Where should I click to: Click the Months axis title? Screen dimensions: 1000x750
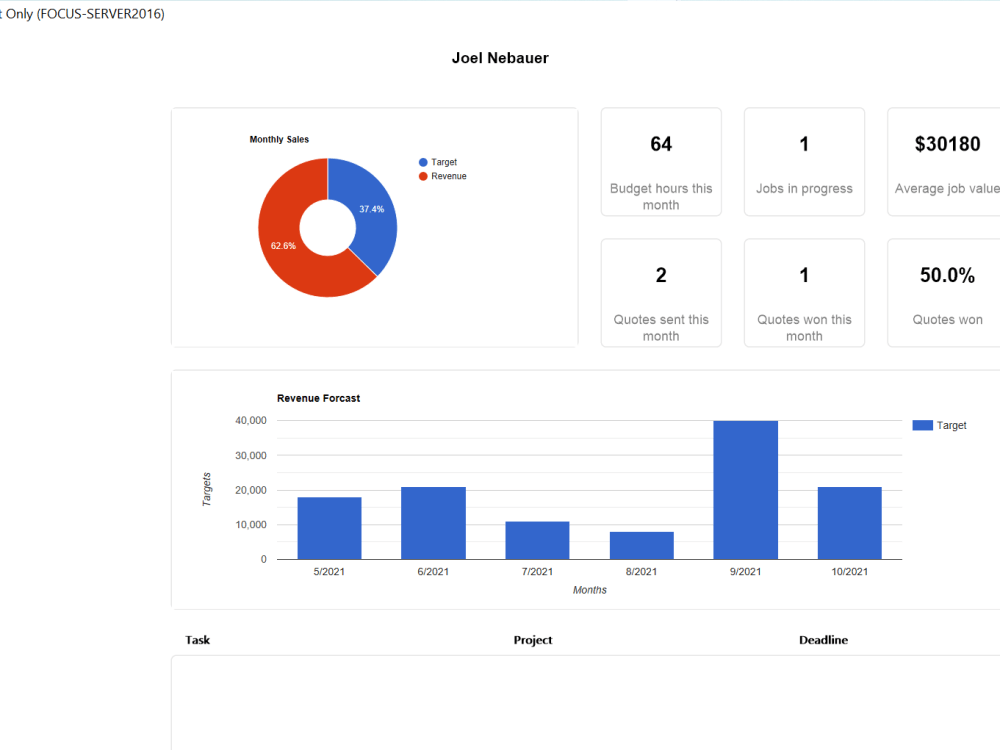(589, 590)
